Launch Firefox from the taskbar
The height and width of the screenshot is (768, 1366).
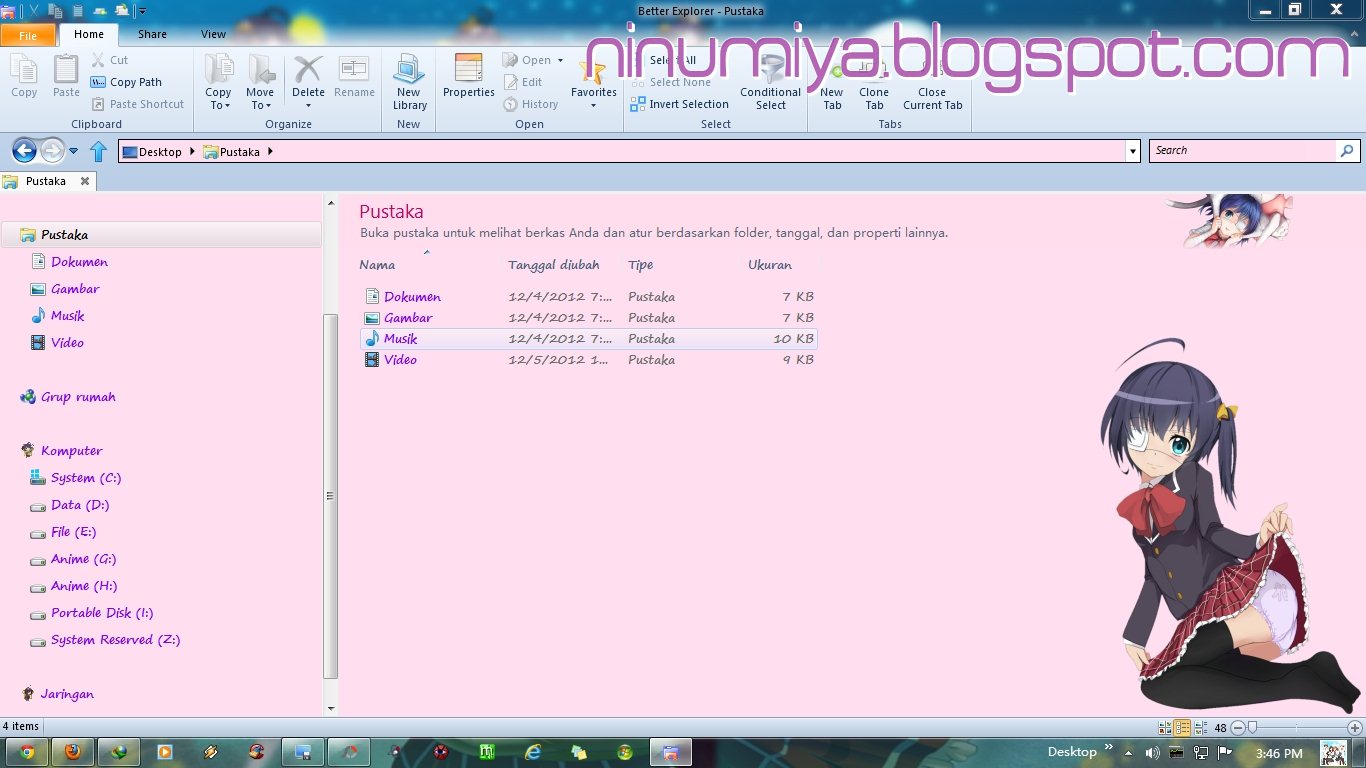point(73,752)
